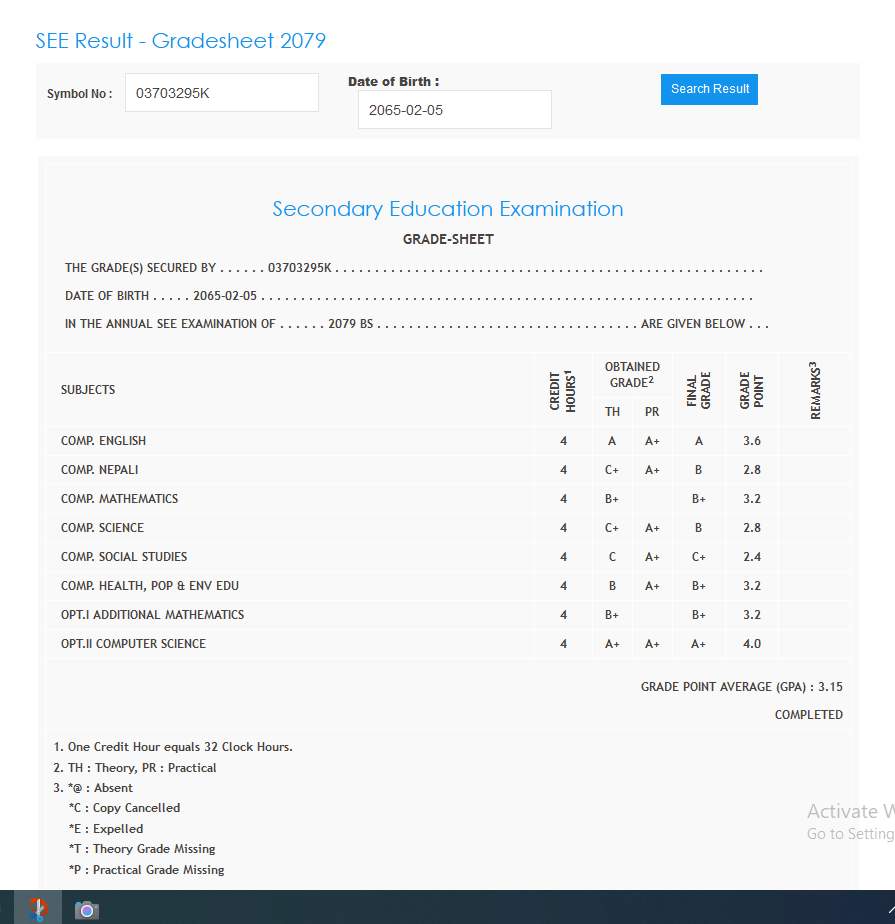
Task: Select the COMP. ENGLISH subject row
Action: [x=103, y=441]
